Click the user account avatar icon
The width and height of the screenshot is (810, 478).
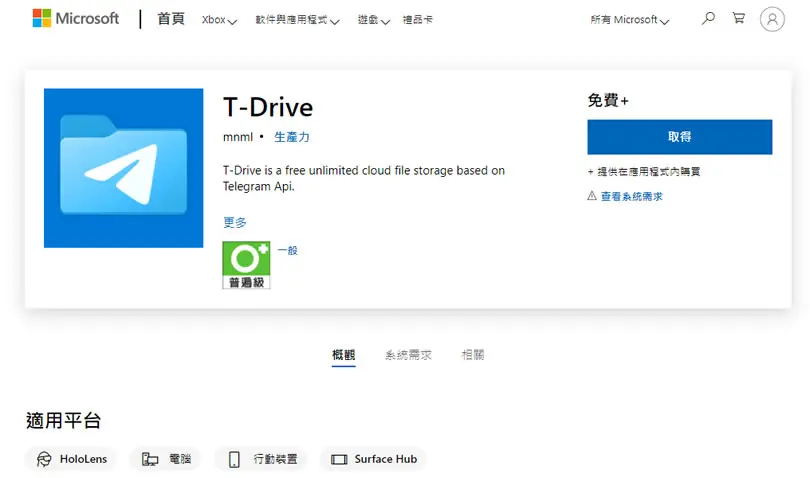coord(772,19)
